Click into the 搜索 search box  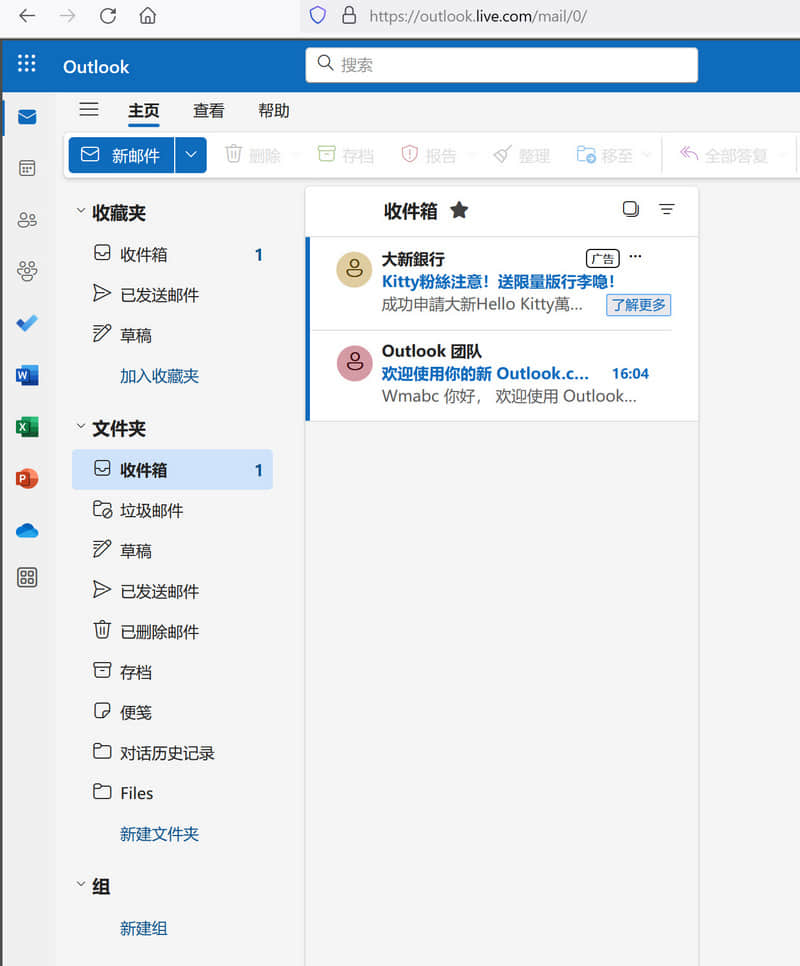[501, 65]
